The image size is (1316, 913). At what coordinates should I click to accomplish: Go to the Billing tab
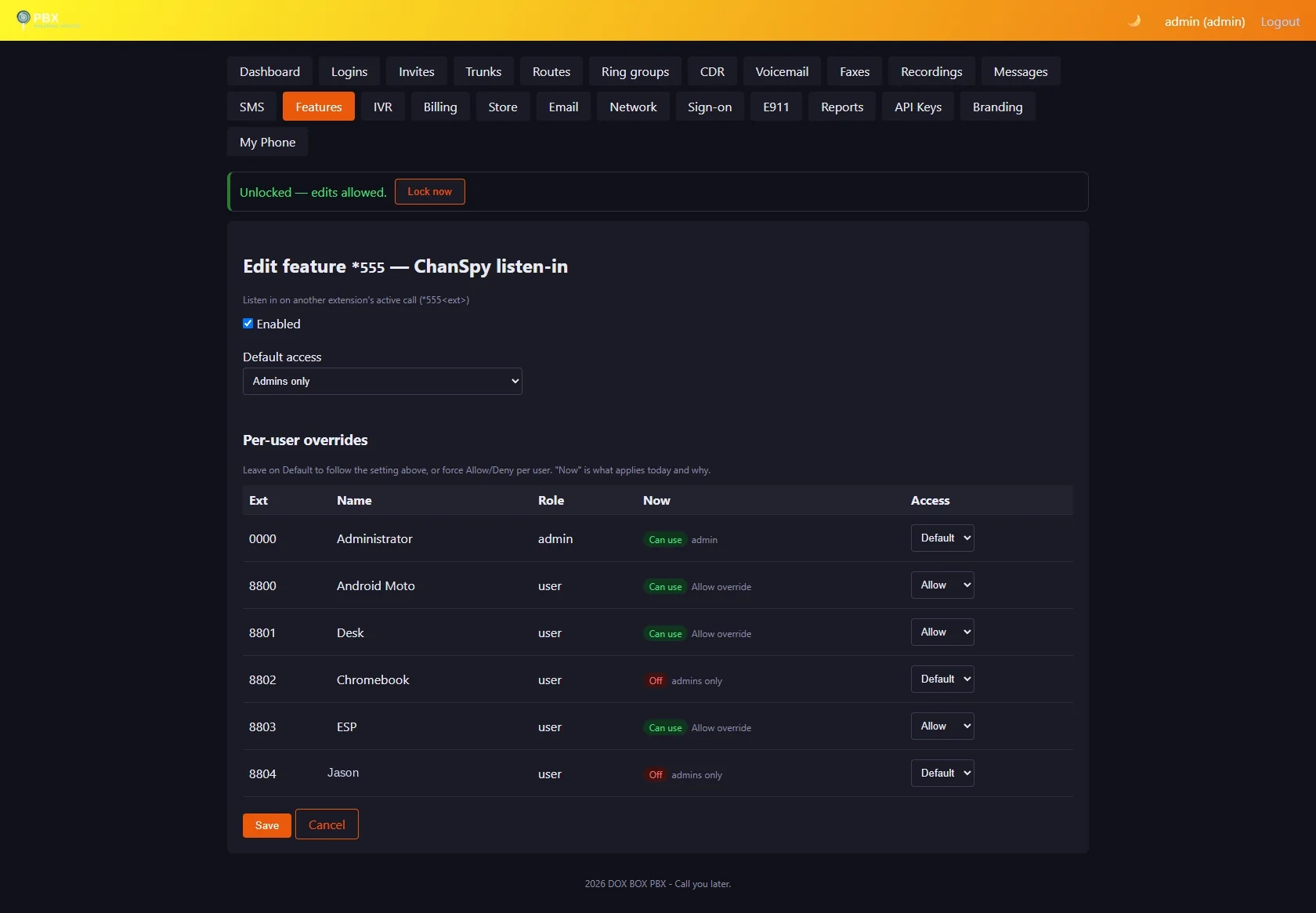[440, 107]
